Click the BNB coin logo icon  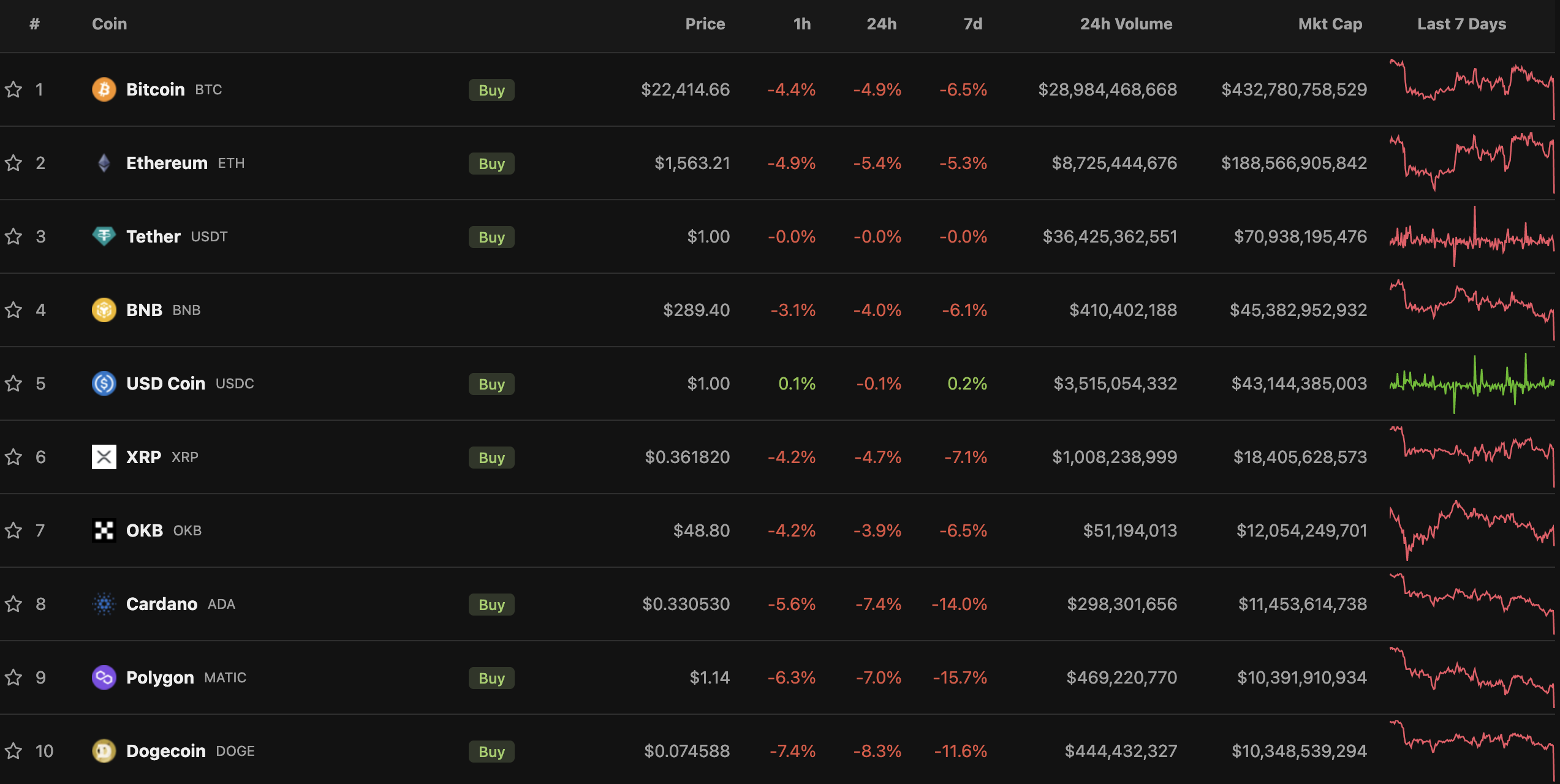click(104, 310)
